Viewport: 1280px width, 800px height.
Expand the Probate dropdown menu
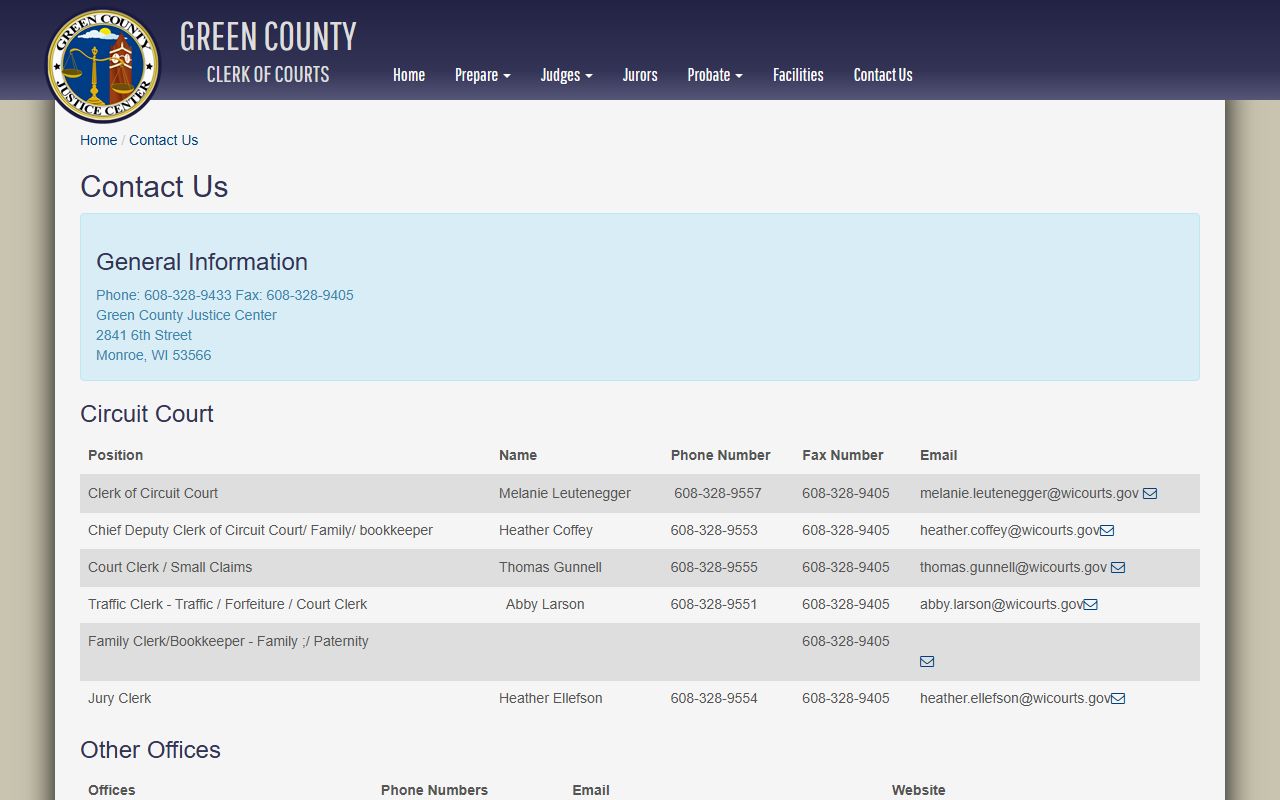coord(715,75)
